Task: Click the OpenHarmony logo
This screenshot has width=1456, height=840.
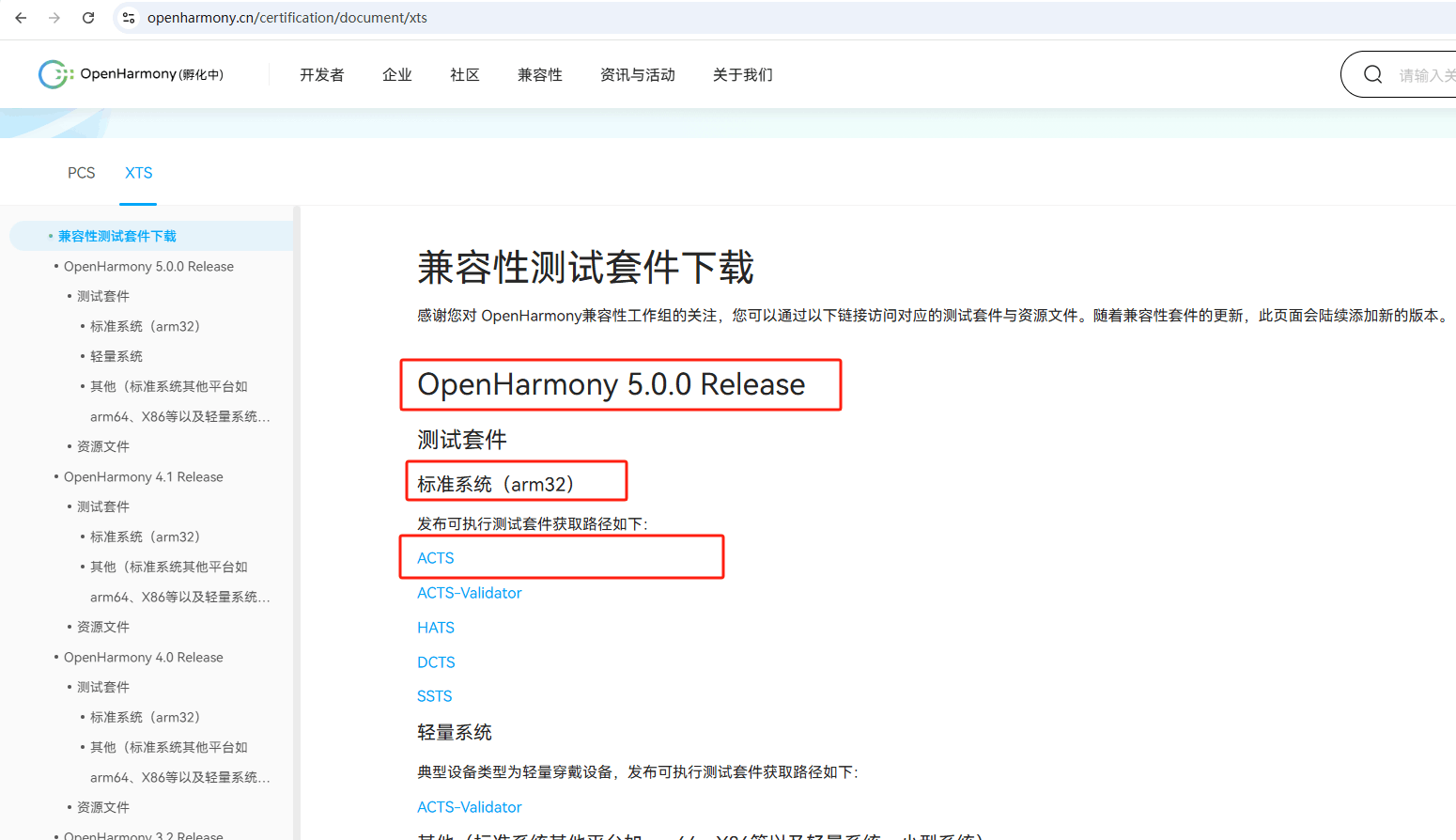Action: coord(131,74)
